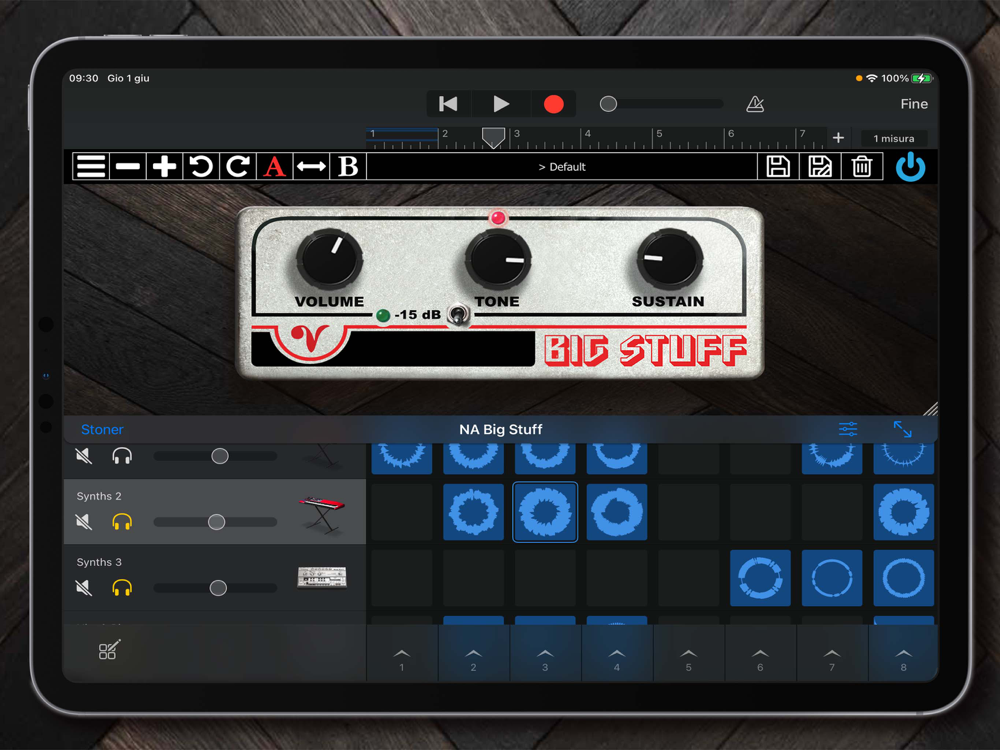Select the Synths 3 synthesizer instrument icon
Image resolution: width=1000 pixels, height=750 pixels.
click(x=322, y=577)
